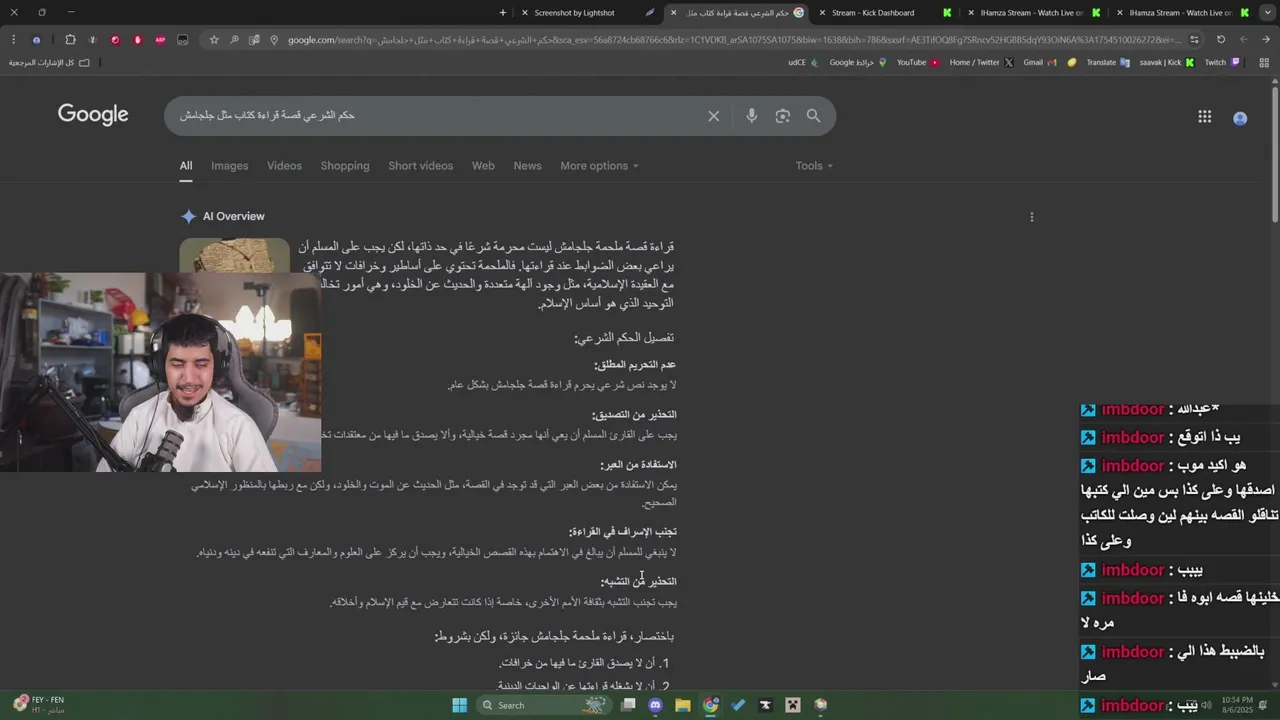Switch to Stream - Kick Dashboard tab

(x=886, y=13)
